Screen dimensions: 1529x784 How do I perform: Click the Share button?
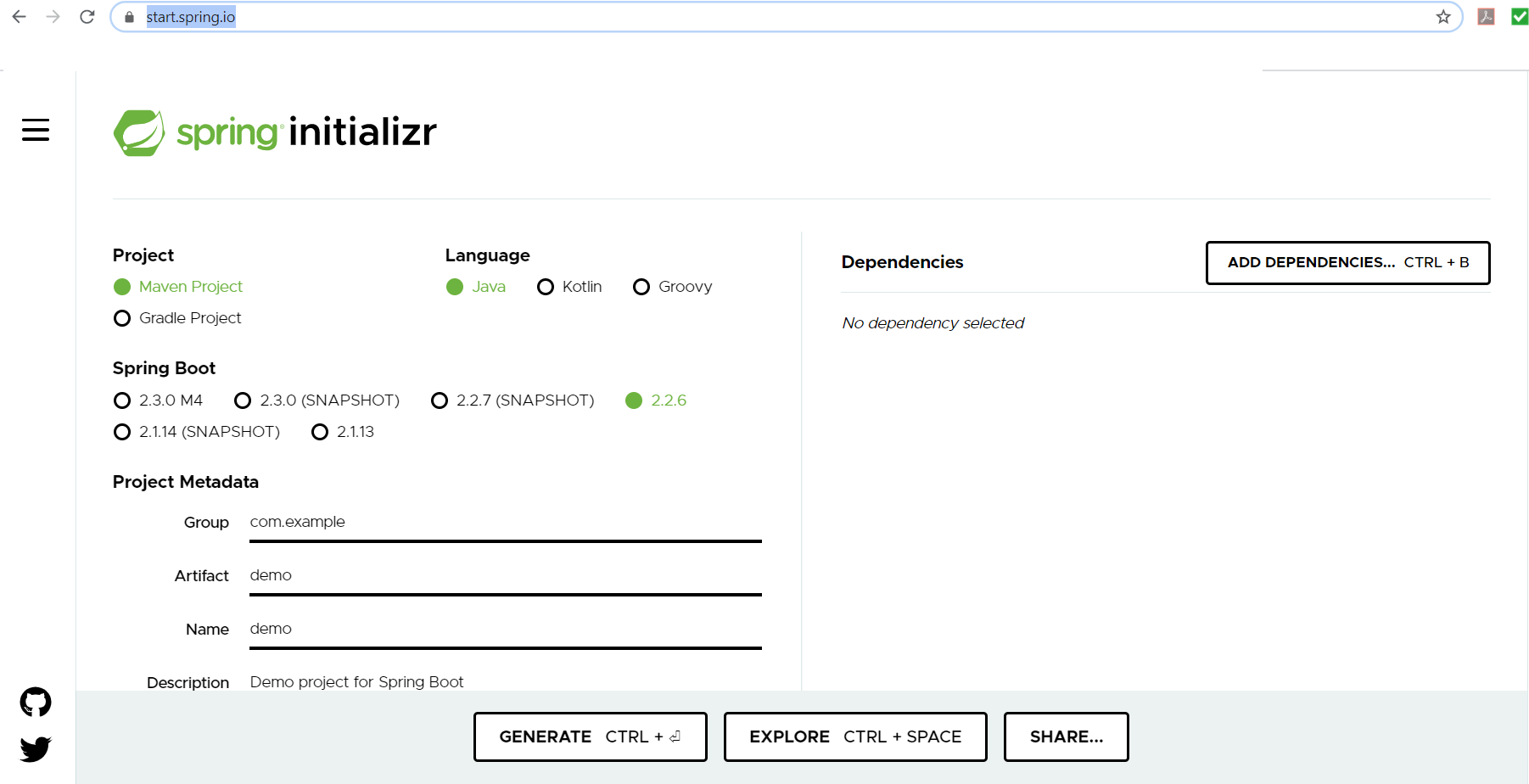[x=1066, y=736]
